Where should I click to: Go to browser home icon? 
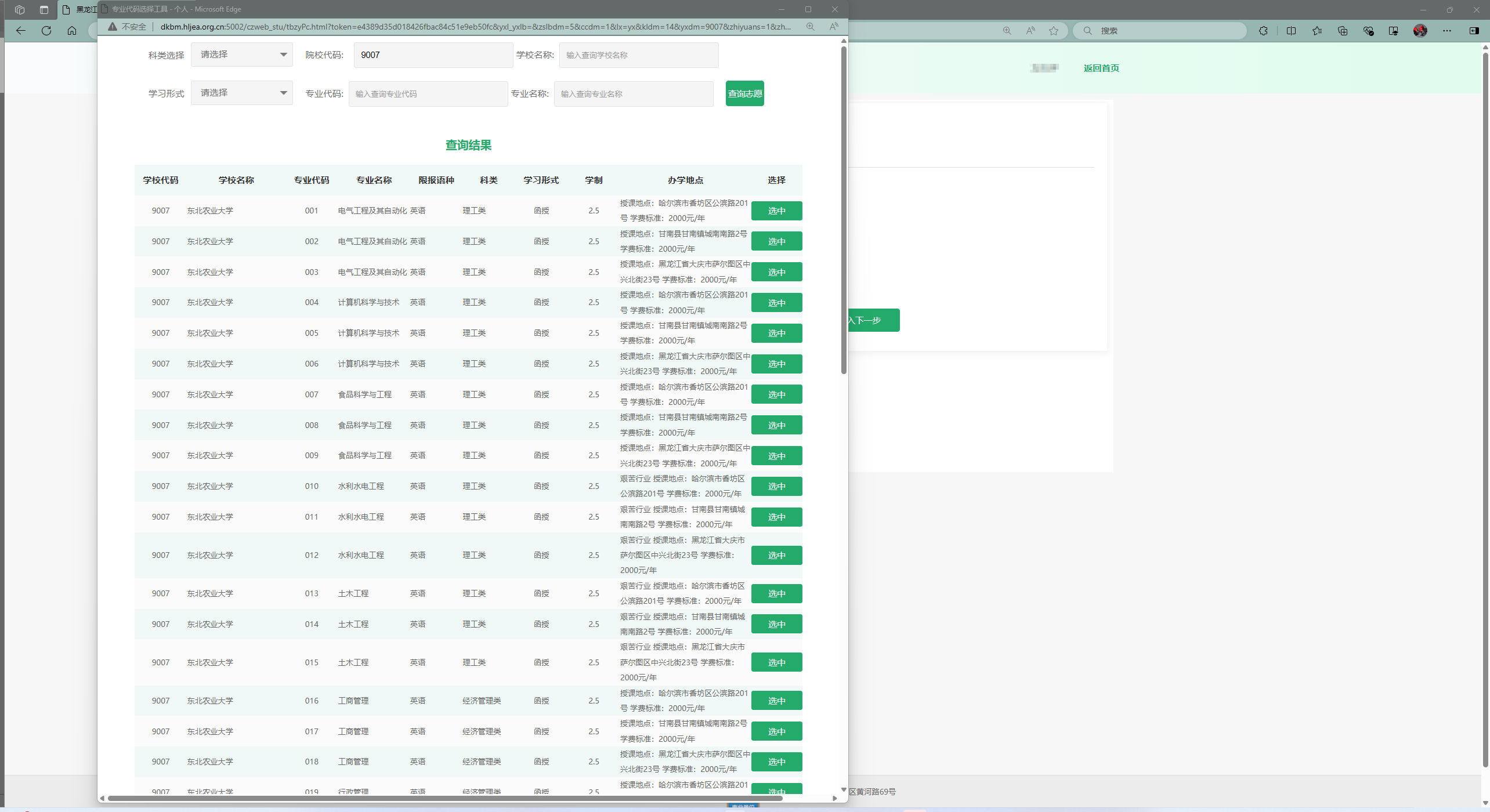72,31
